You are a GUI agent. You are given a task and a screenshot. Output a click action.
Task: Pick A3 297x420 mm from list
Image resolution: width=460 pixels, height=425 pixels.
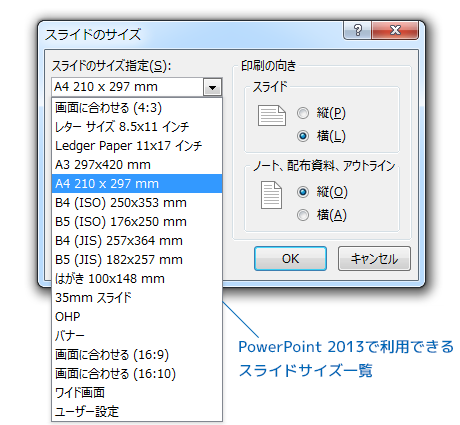(137, 165)
